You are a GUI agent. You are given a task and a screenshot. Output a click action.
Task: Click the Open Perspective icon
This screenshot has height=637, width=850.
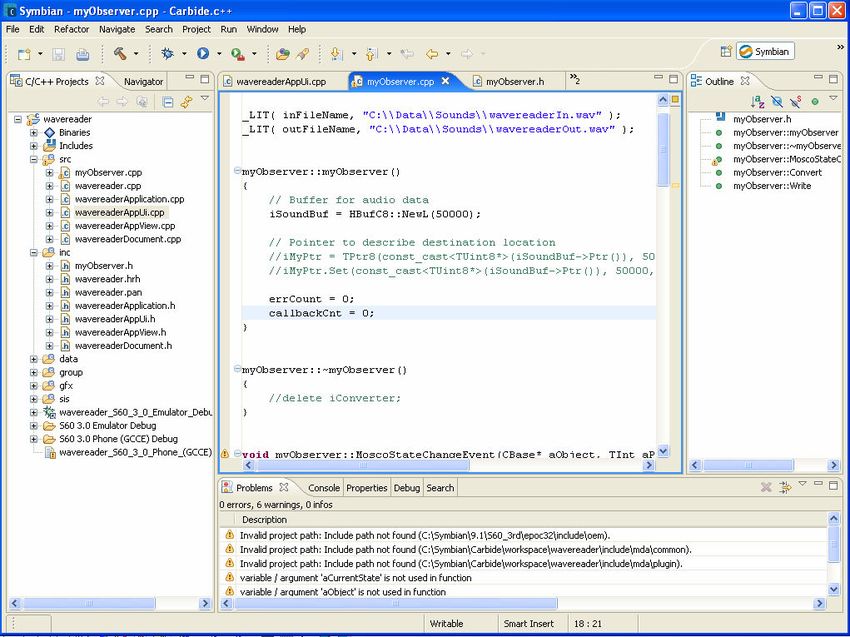point(726,52)
